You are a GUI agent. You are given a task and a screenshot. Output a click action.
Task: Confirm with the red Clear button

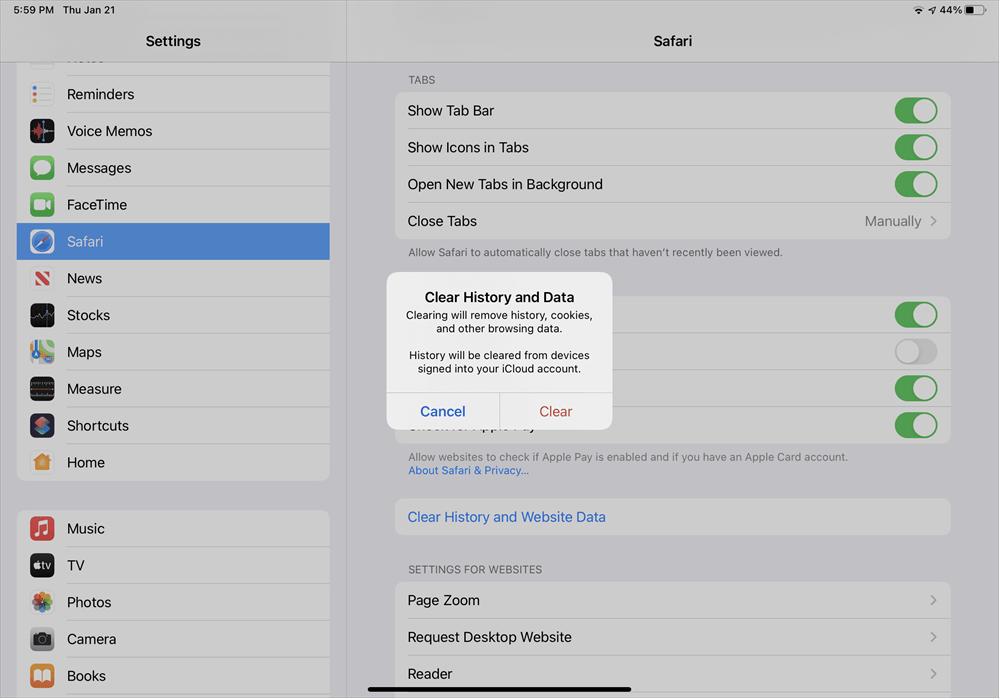click(555, 411)
